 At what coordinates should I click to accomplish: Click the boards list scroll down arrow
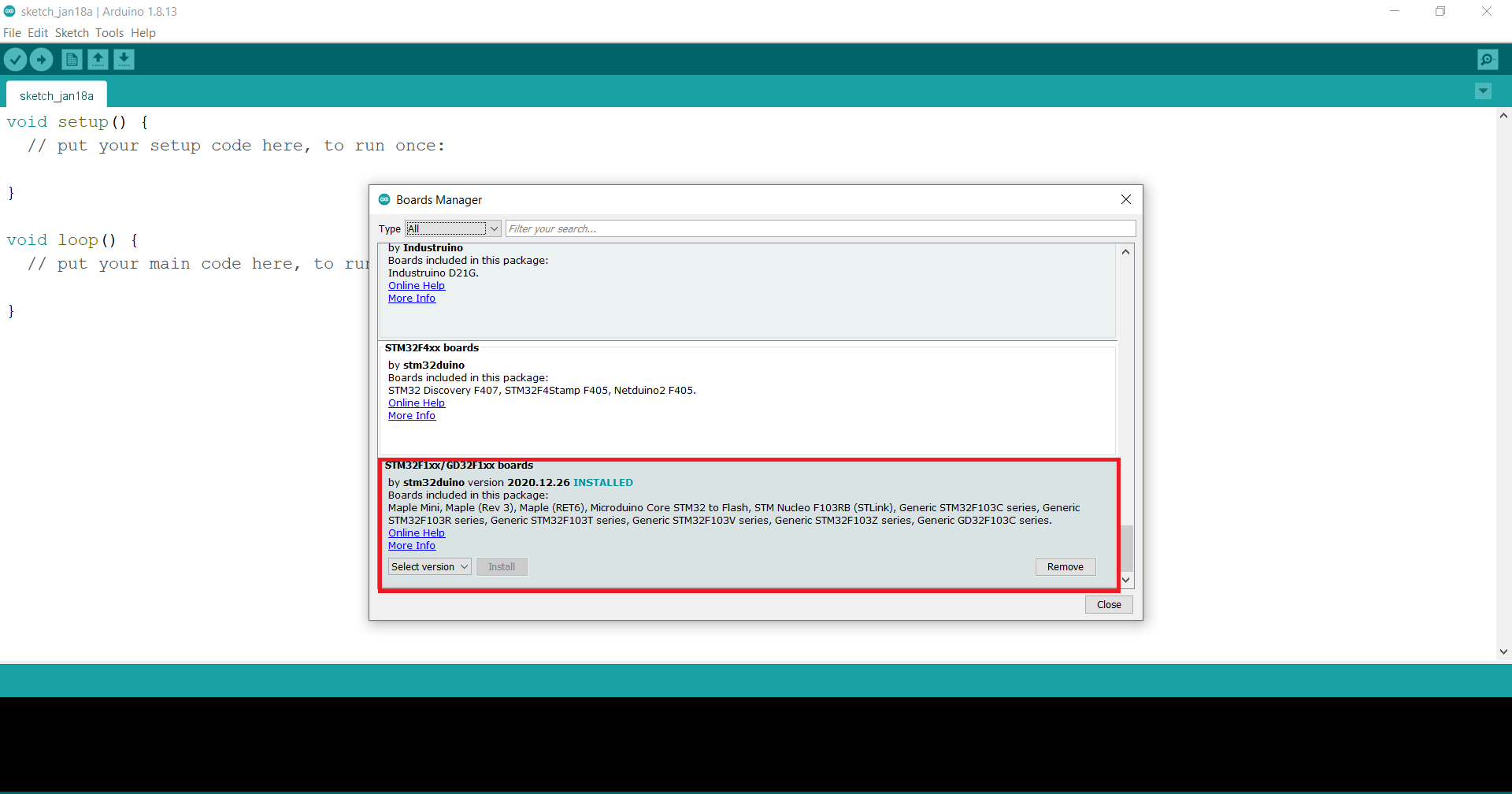(x=1126, y=580)
